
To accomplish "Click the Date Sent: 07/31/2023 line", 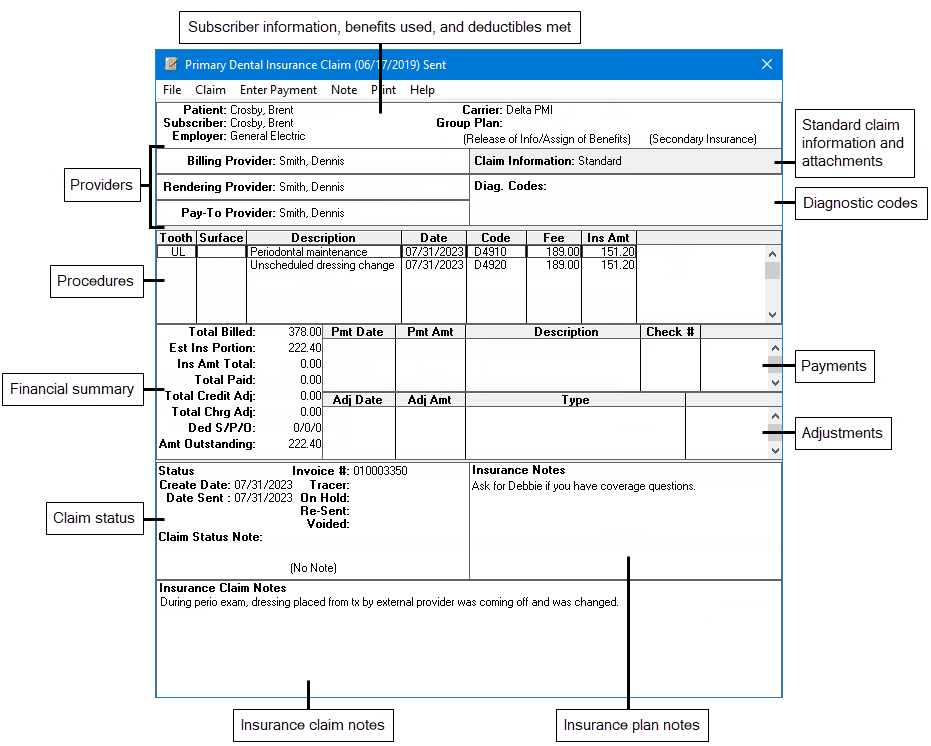I will (229, 498).
